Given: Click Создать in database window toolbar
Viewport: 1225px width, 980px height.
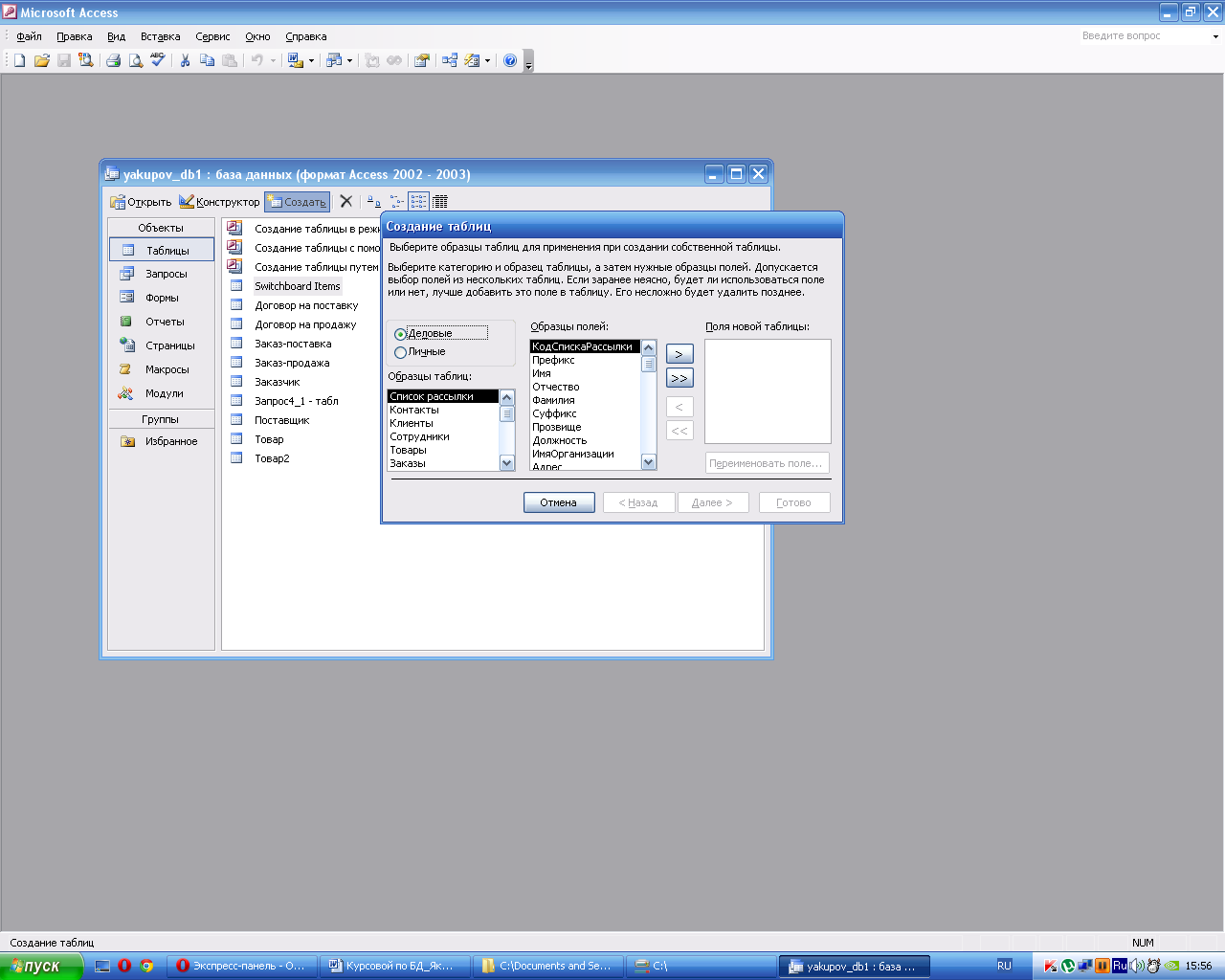Looking at the screenshot, I should click(x=297, y=202).
